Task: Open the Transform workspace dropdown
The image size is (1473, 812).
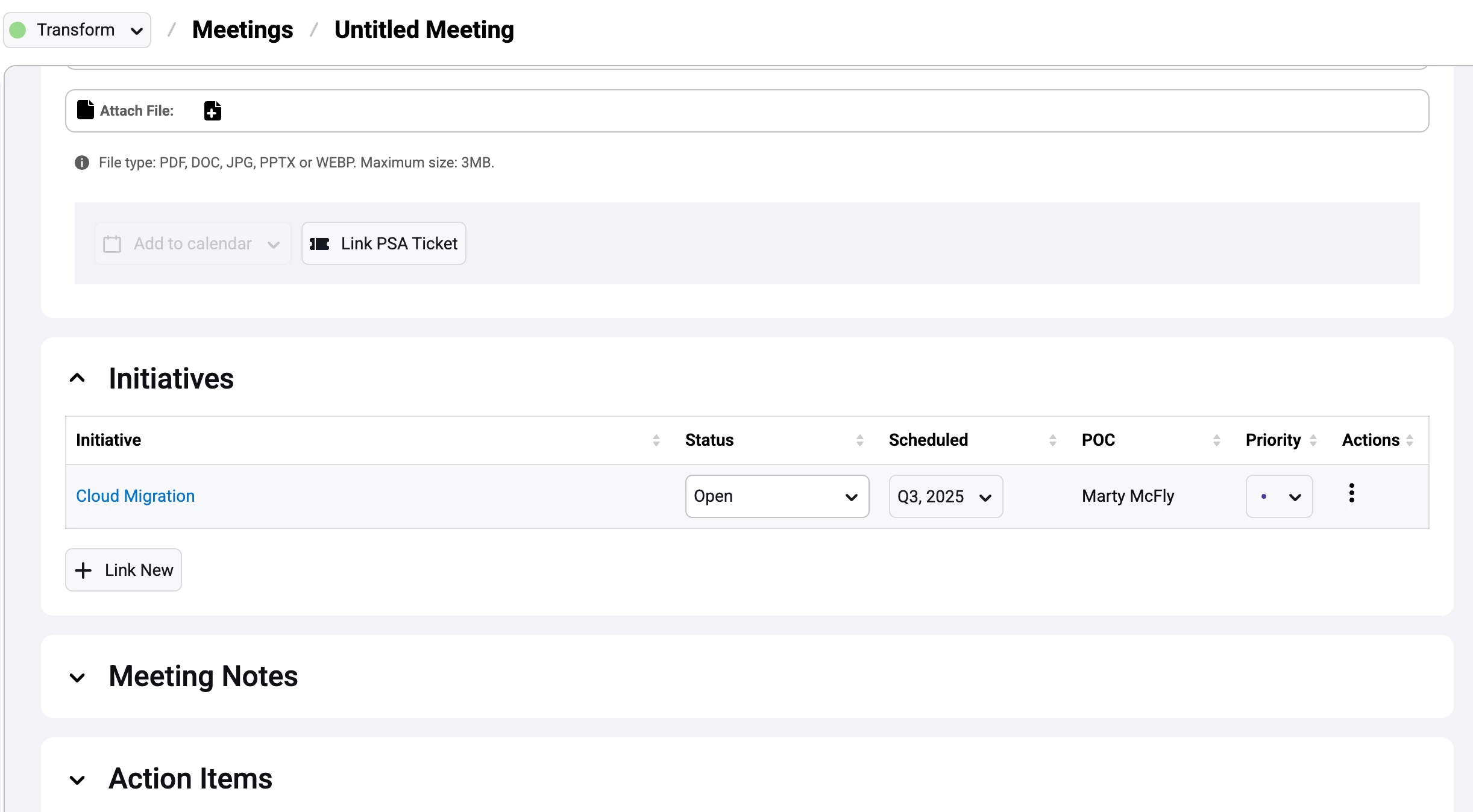Action: (x=77, y=30)
